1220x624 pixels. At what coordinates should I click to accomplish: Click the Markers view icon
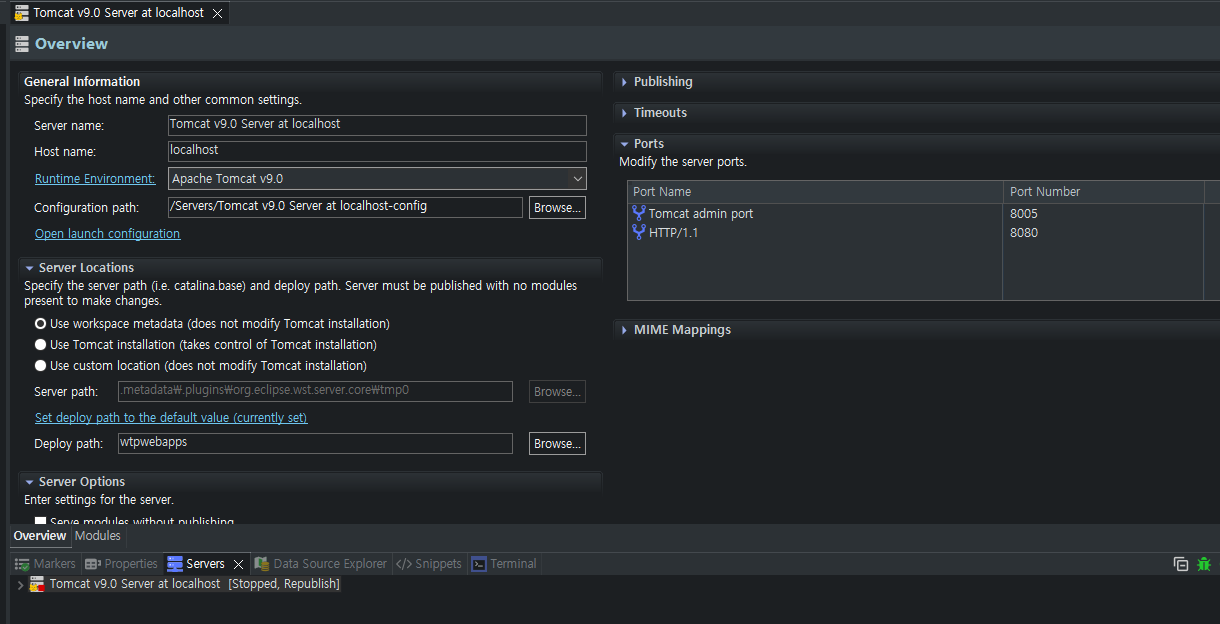(22, 564)
